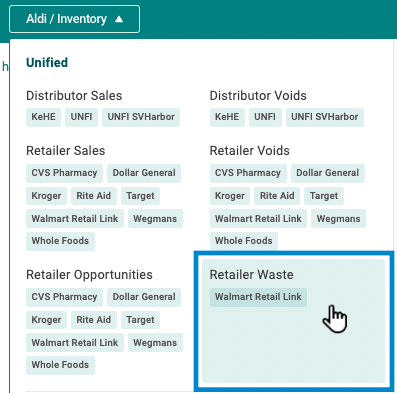Image resolution: width=397 pixels, height=393 pixels.
Task: Pick CVS Pharmacy under Retailer Opportunities
Action: (x=64, y=297)
